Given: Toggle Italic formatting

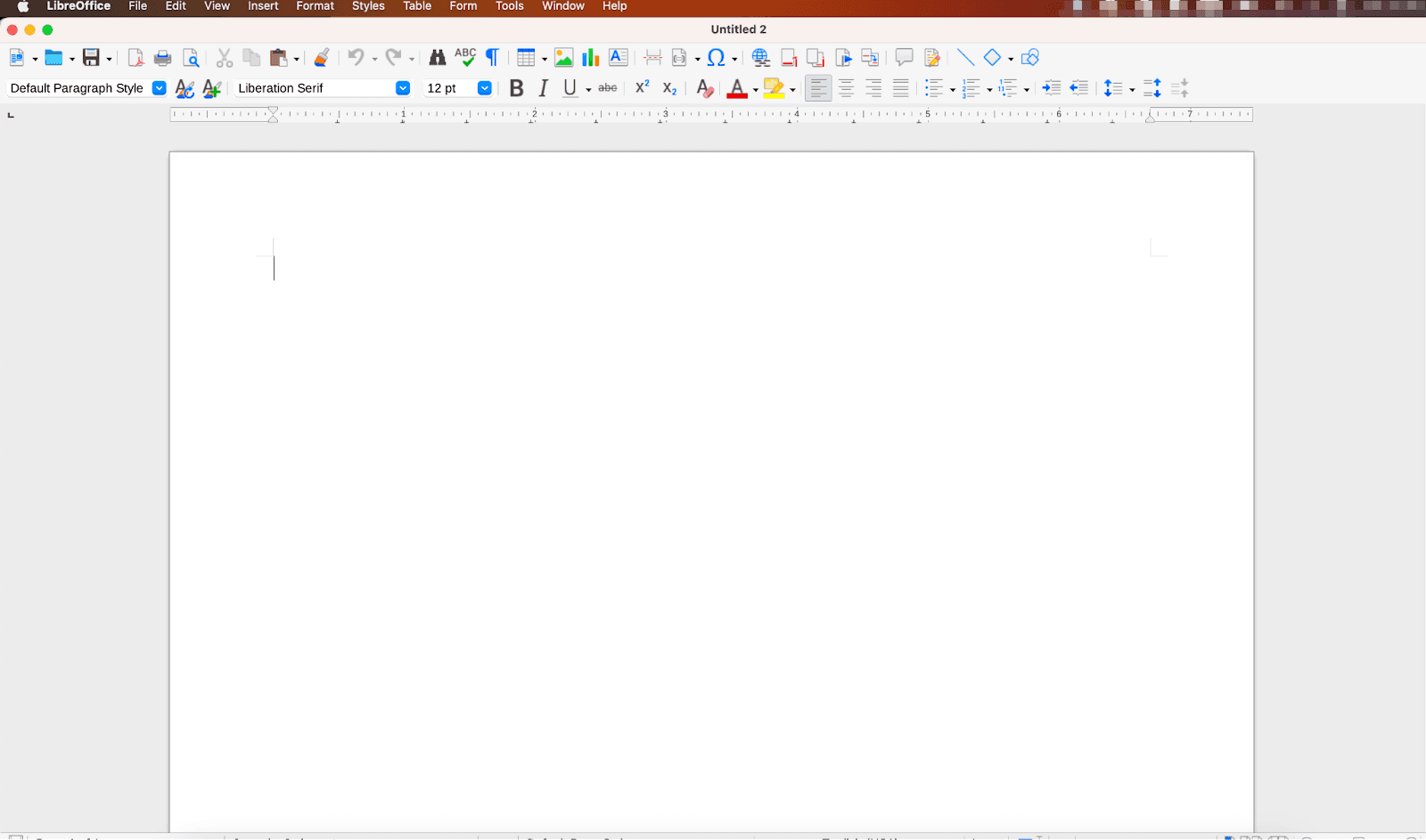Looking at the screenshot, I should [543, 88].
